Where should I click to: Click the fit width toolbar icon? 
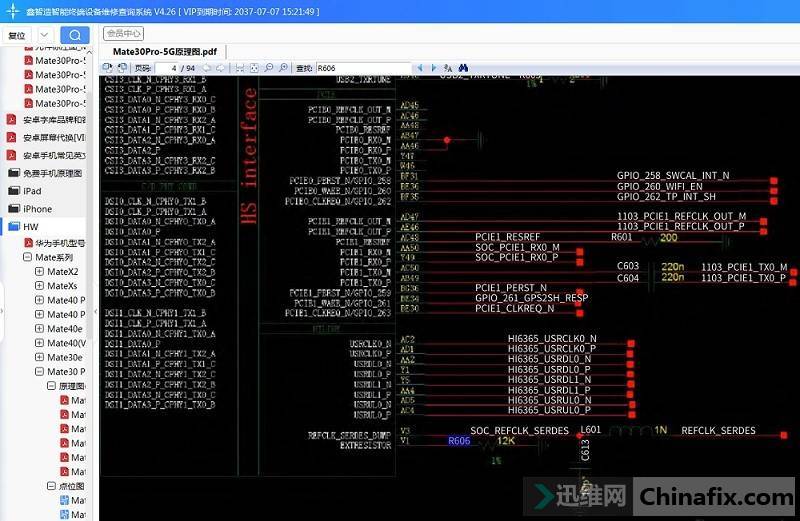[239, 68]
